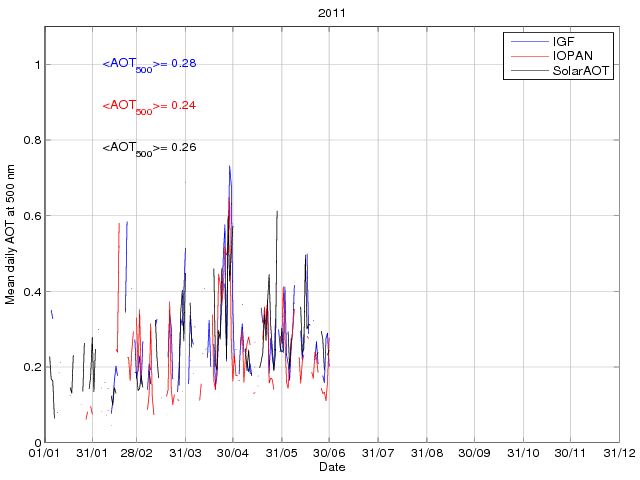Select the 31/12 x-axis tick label
Screen dimensions: 640x480
[619, 453]
